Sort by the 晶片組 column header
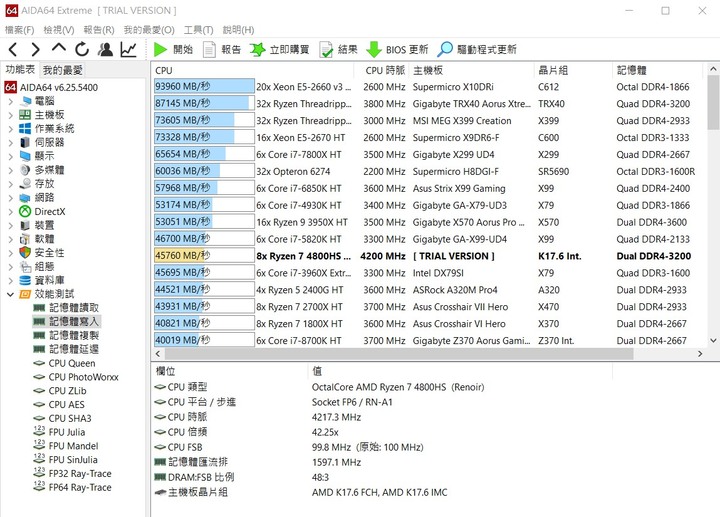The image size is (720, 517). tap(574, 70)
